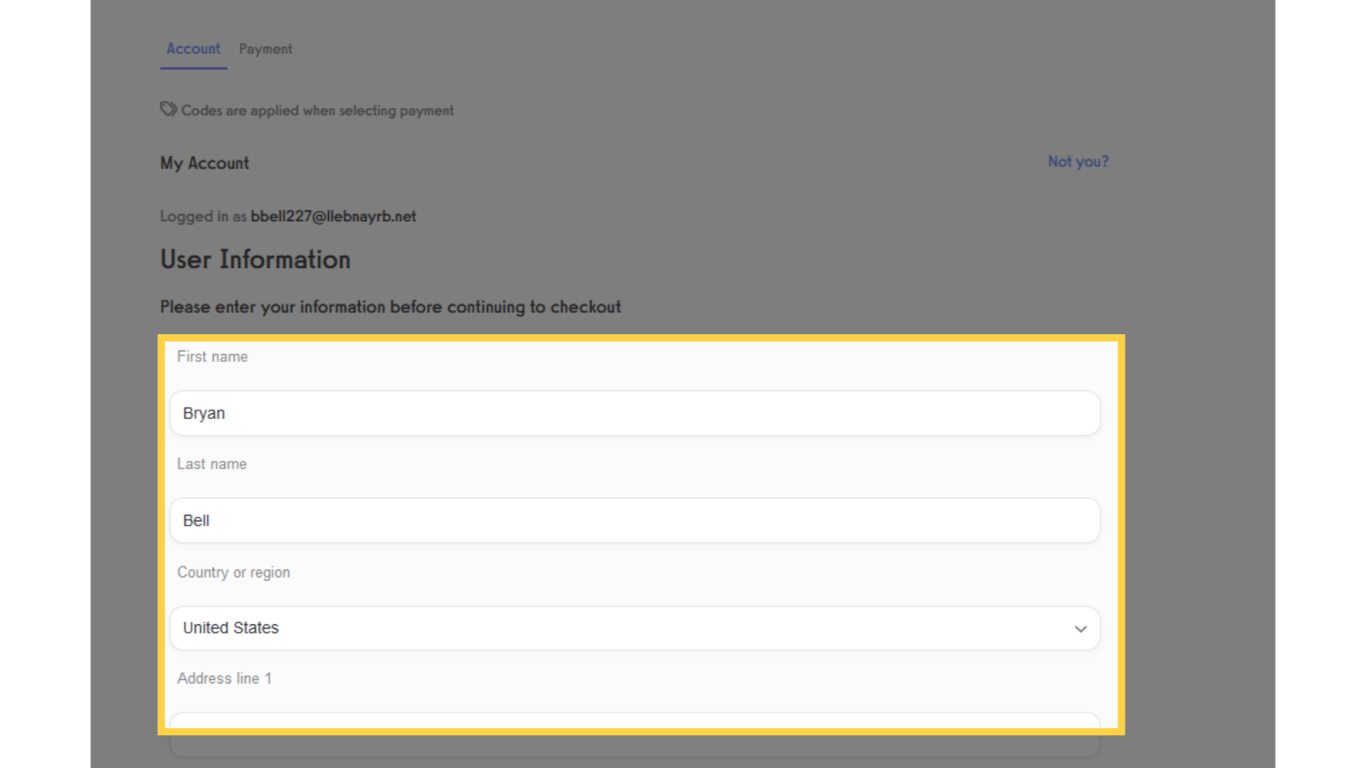Click the Not you? link
1366x768 pixels.
pyautogui.click(x=1078, y=161)
